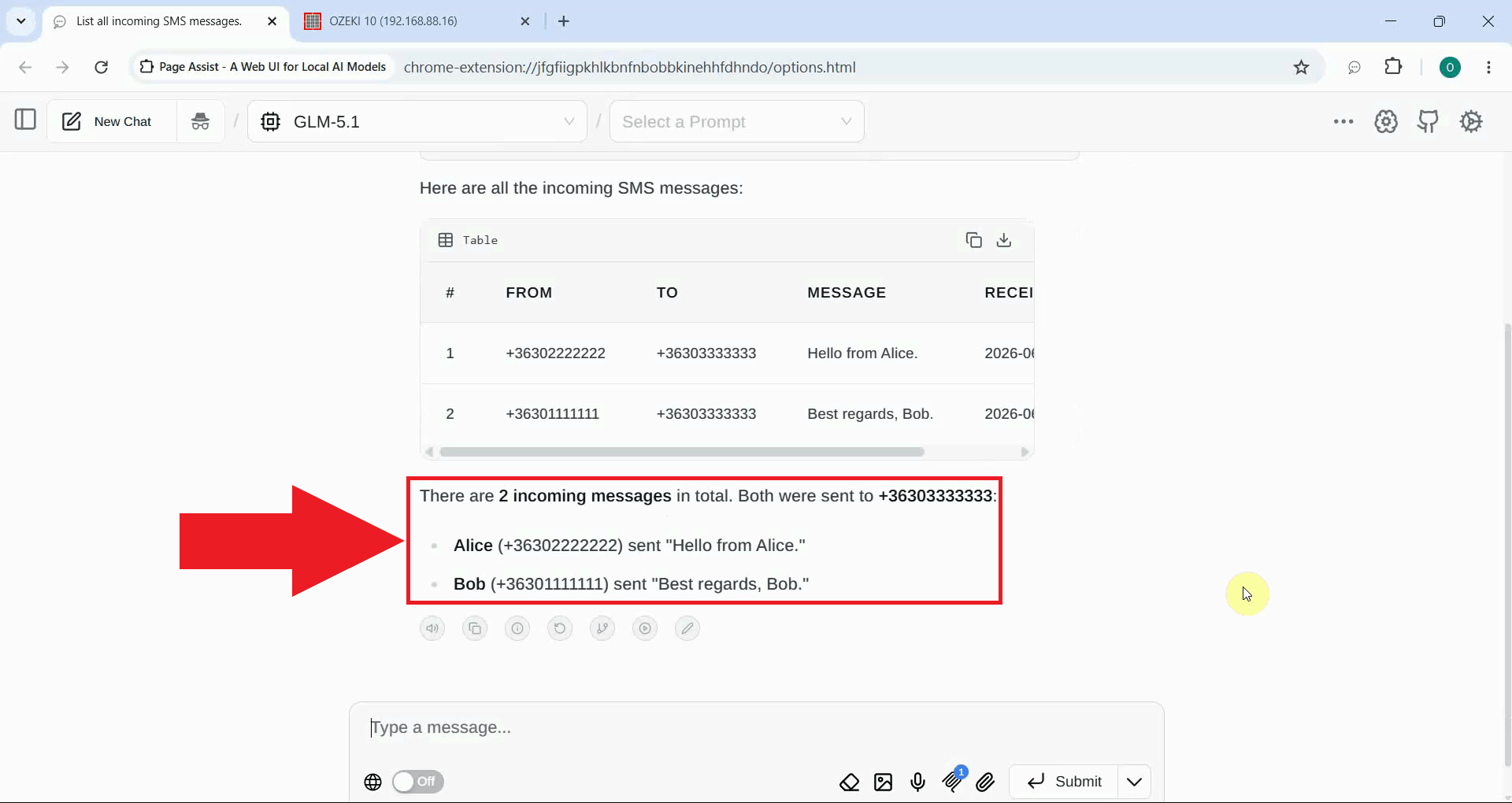
Task: Select the "Best regards, Bob." message cell
Action: click(870, 414)
